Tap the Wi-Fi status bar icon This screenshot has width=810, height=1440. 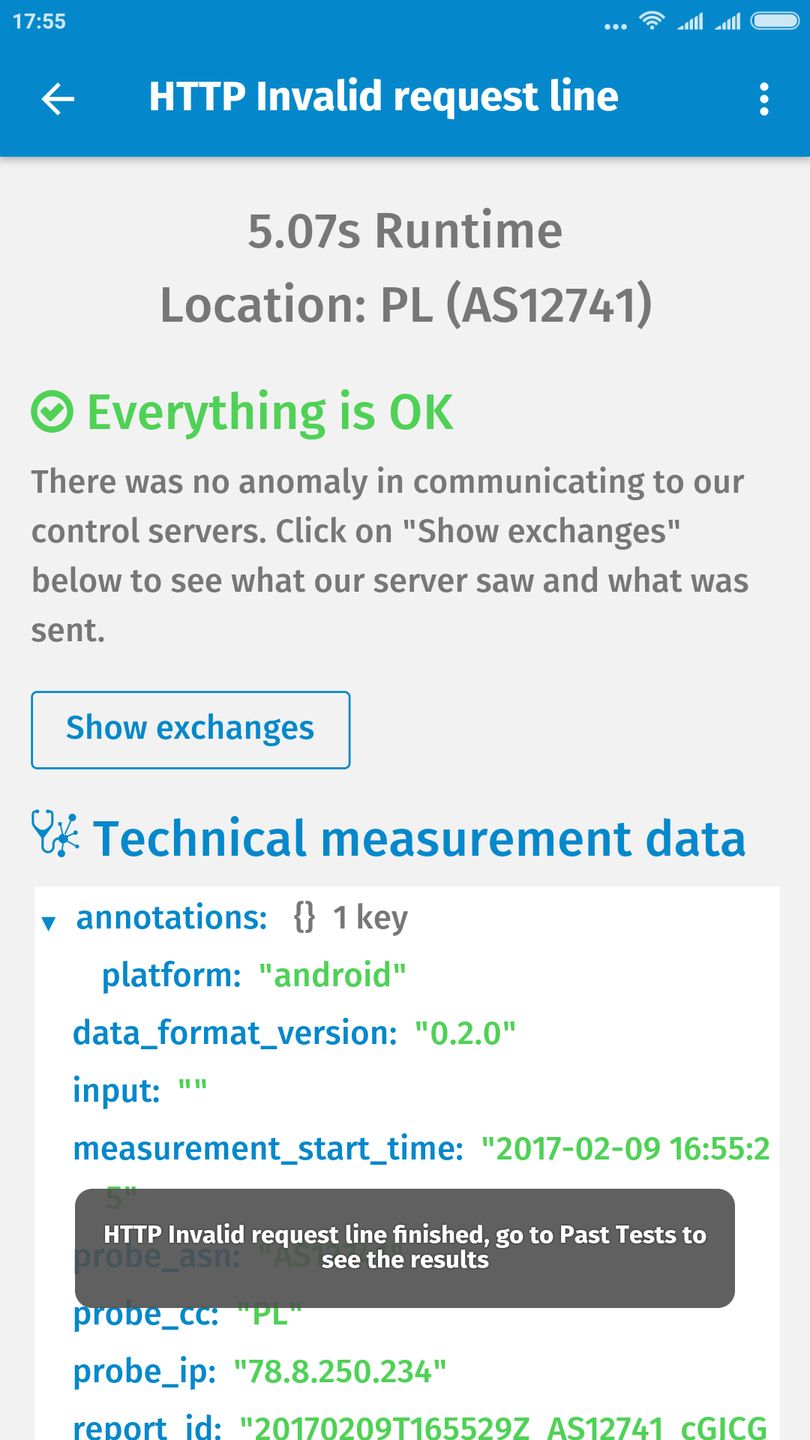[653, 21]
